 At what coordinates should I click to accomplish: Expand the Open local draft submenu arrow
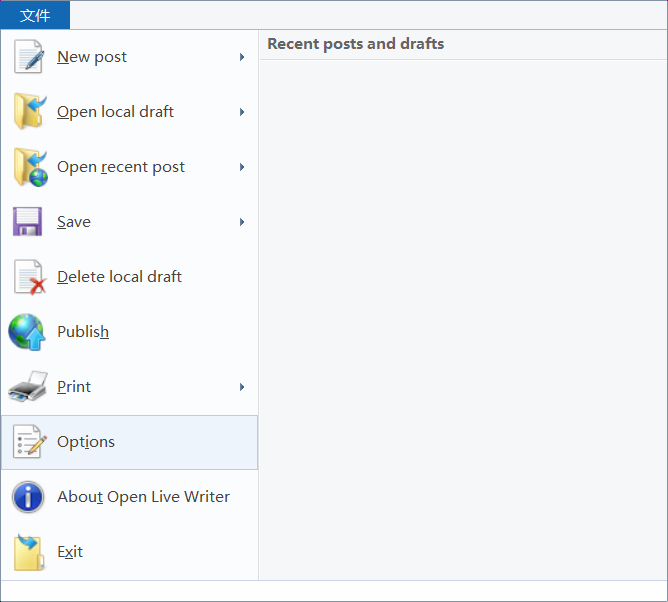click(242, 112)
